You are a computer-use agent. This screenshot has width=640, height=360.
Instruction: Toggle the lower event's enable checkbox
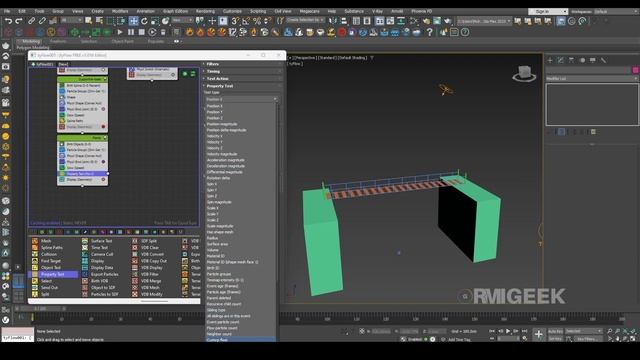105,138
